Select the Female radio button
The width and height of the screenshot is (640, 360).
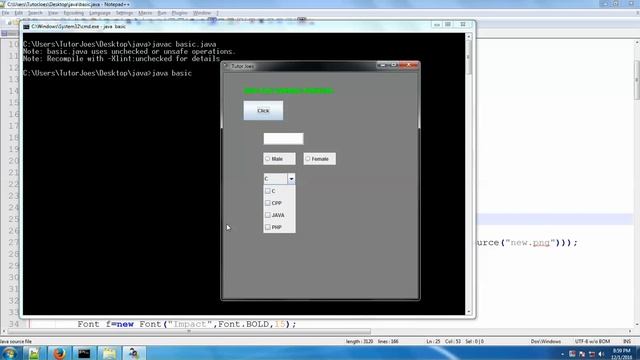(x=320, y=159)
